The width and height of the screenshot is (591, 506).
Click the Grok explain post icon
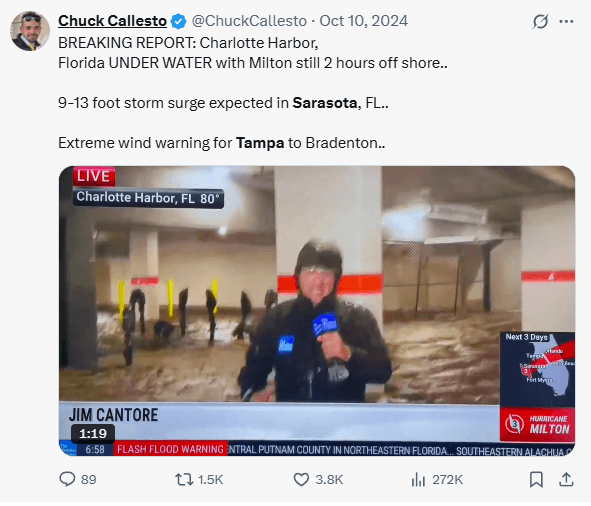540,21
